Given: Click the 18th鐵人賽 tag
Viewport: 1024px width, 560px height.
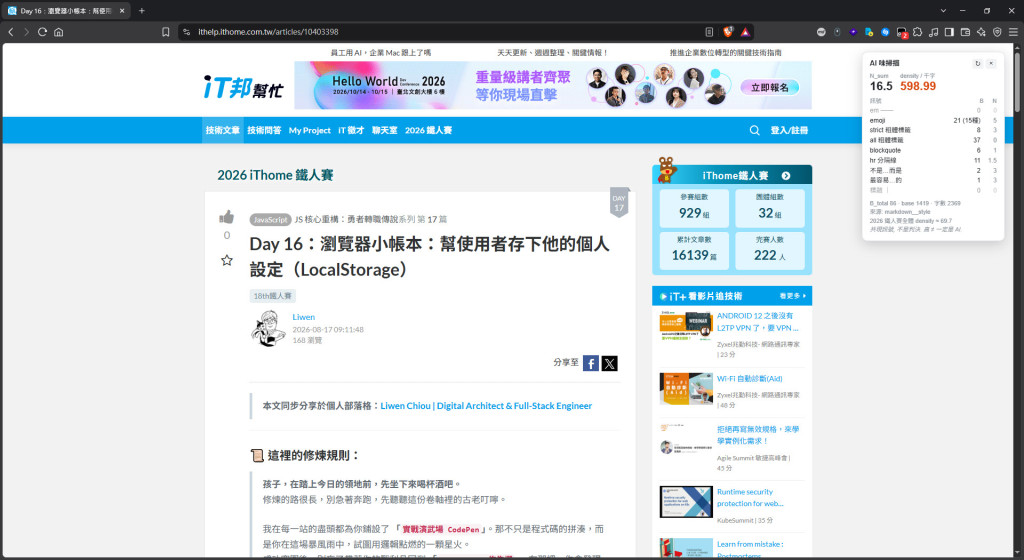Looking at the screenshot, I should pos(272,296).
